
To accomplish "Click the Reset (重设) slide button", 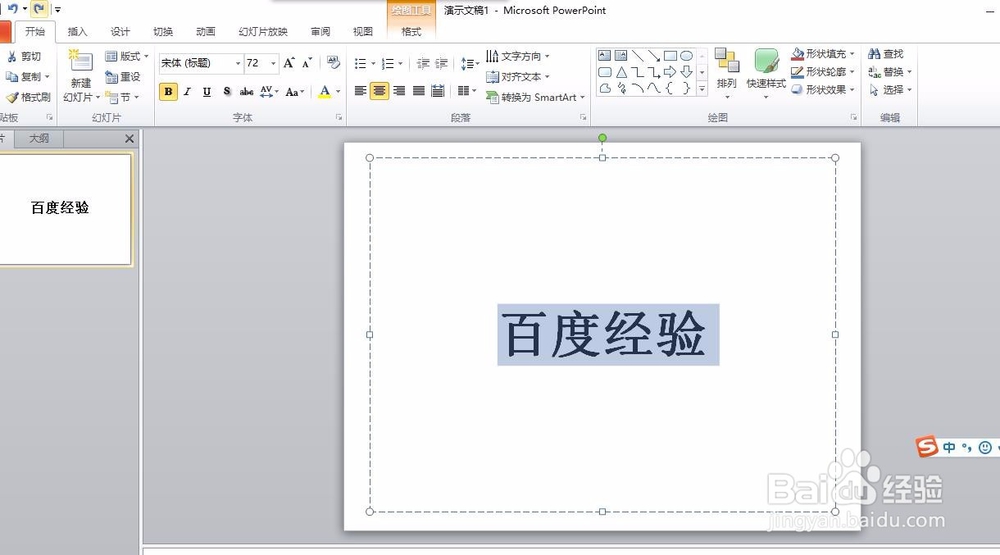I will [122, 77].
